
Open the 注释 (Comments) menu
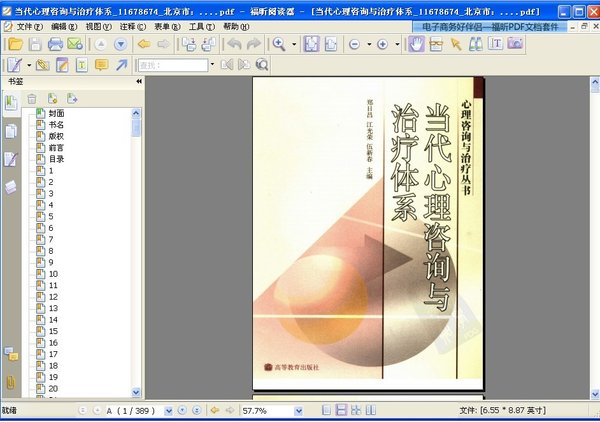[132, 27]
